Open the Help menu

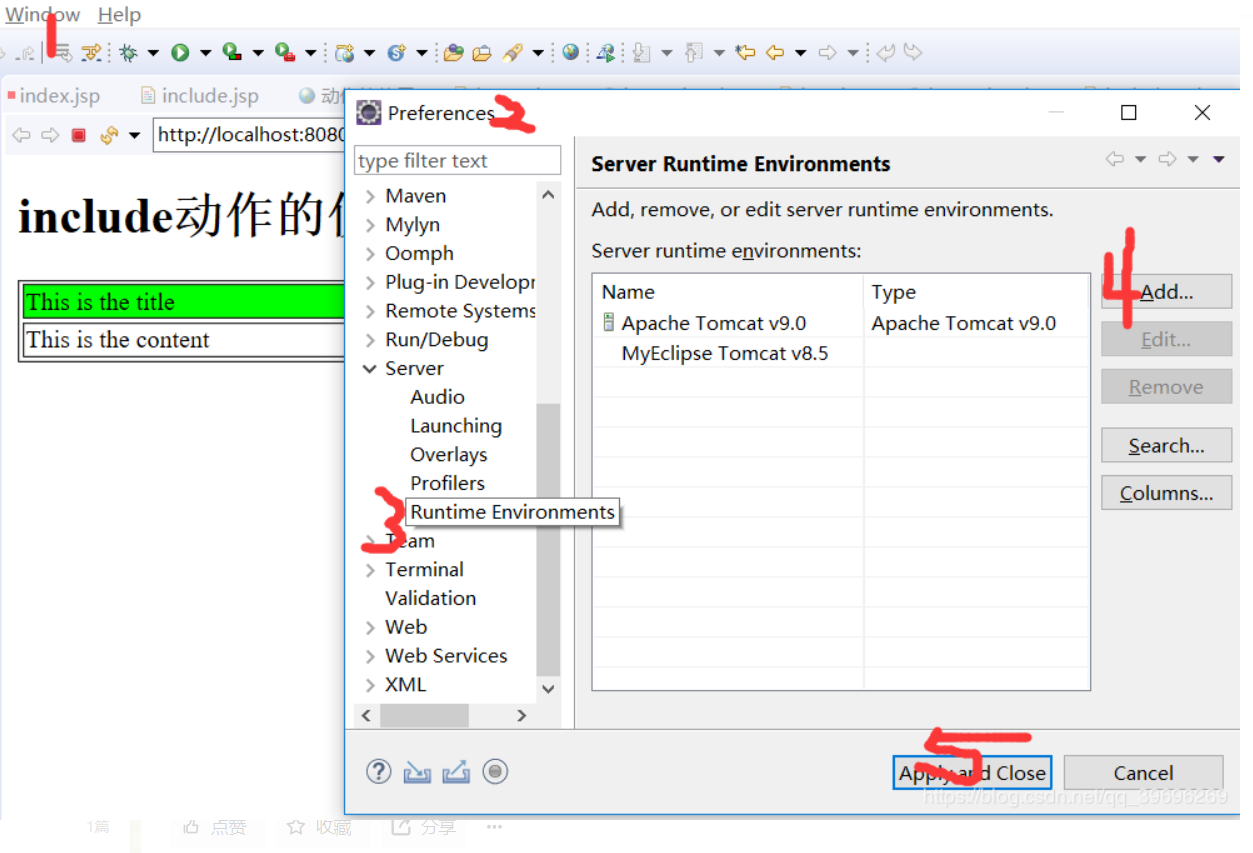(x=119, y=15)
